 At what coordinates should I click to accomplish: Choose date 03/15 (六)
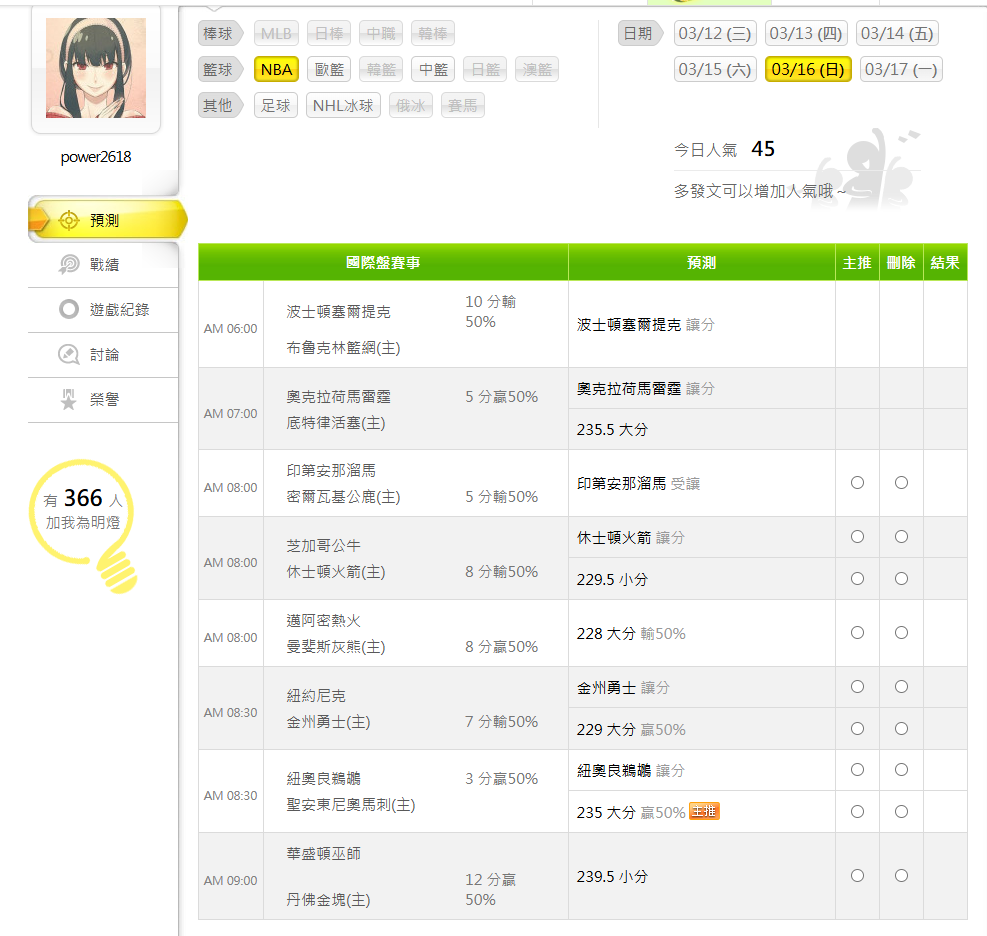click(x=715, y=69)
